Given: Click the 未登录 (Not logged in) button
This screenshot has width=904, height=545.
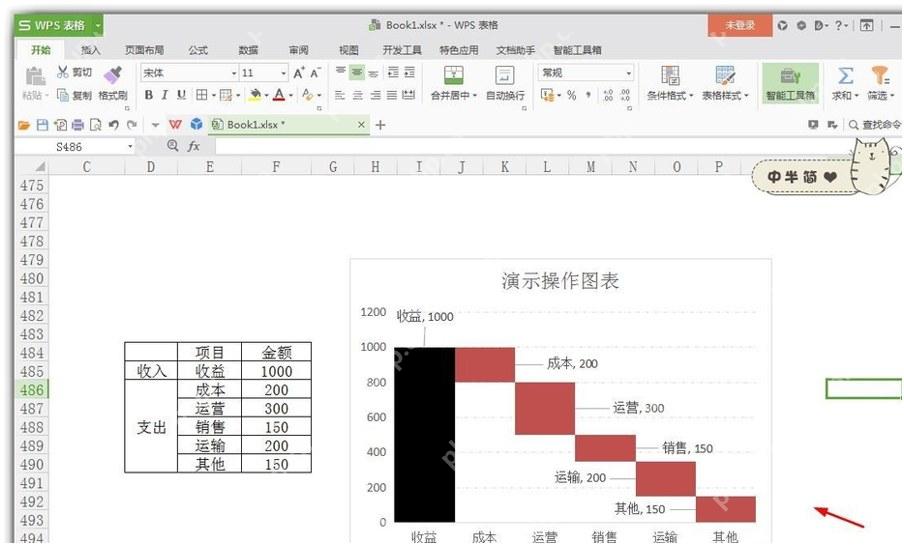Looking at the screenshot, I should 740,25.
